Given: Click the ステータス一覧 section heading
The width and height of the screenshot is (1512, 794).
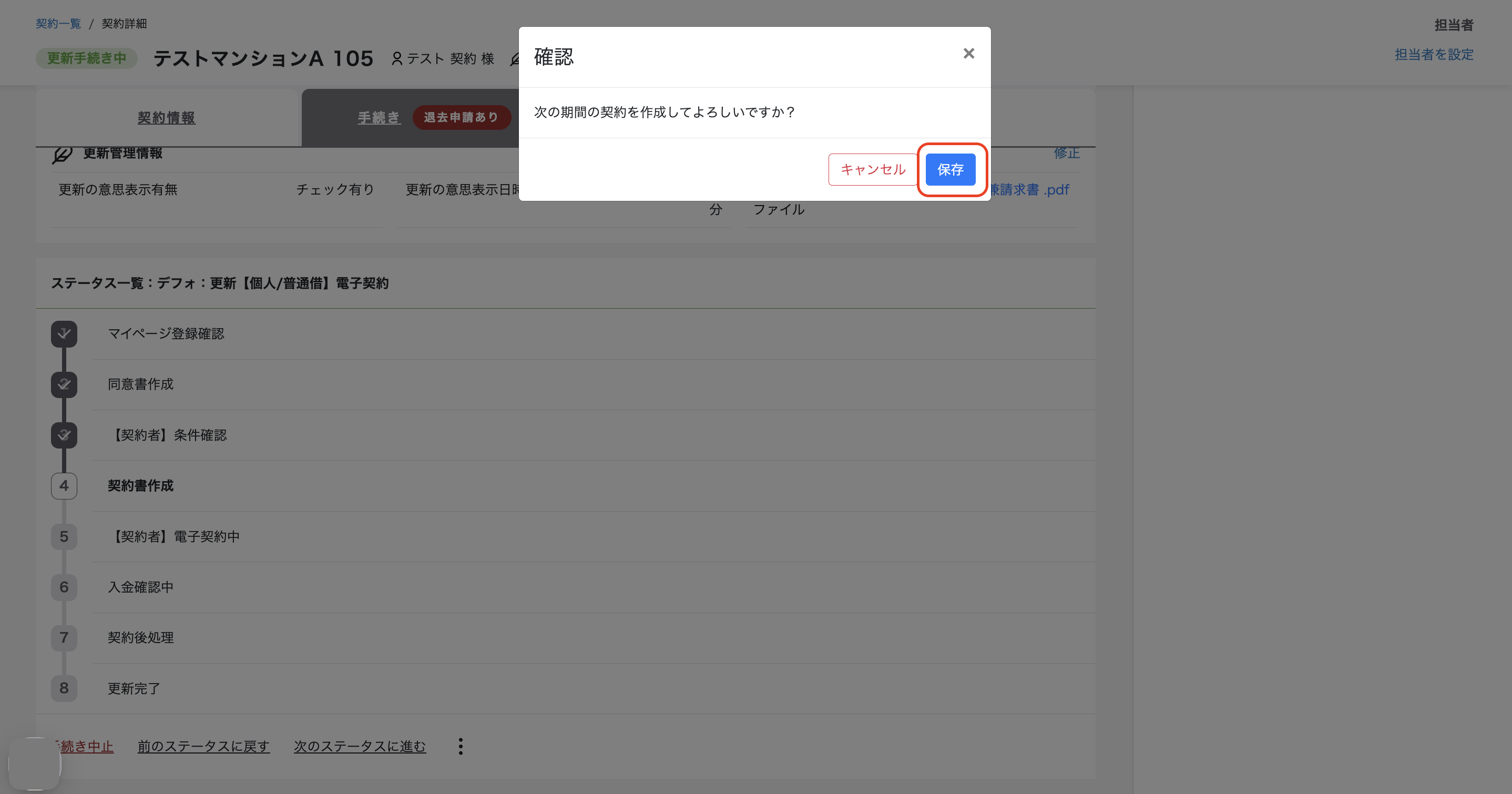Looking at the screenshot, I should pyautogui.click(x=220, y=283).
